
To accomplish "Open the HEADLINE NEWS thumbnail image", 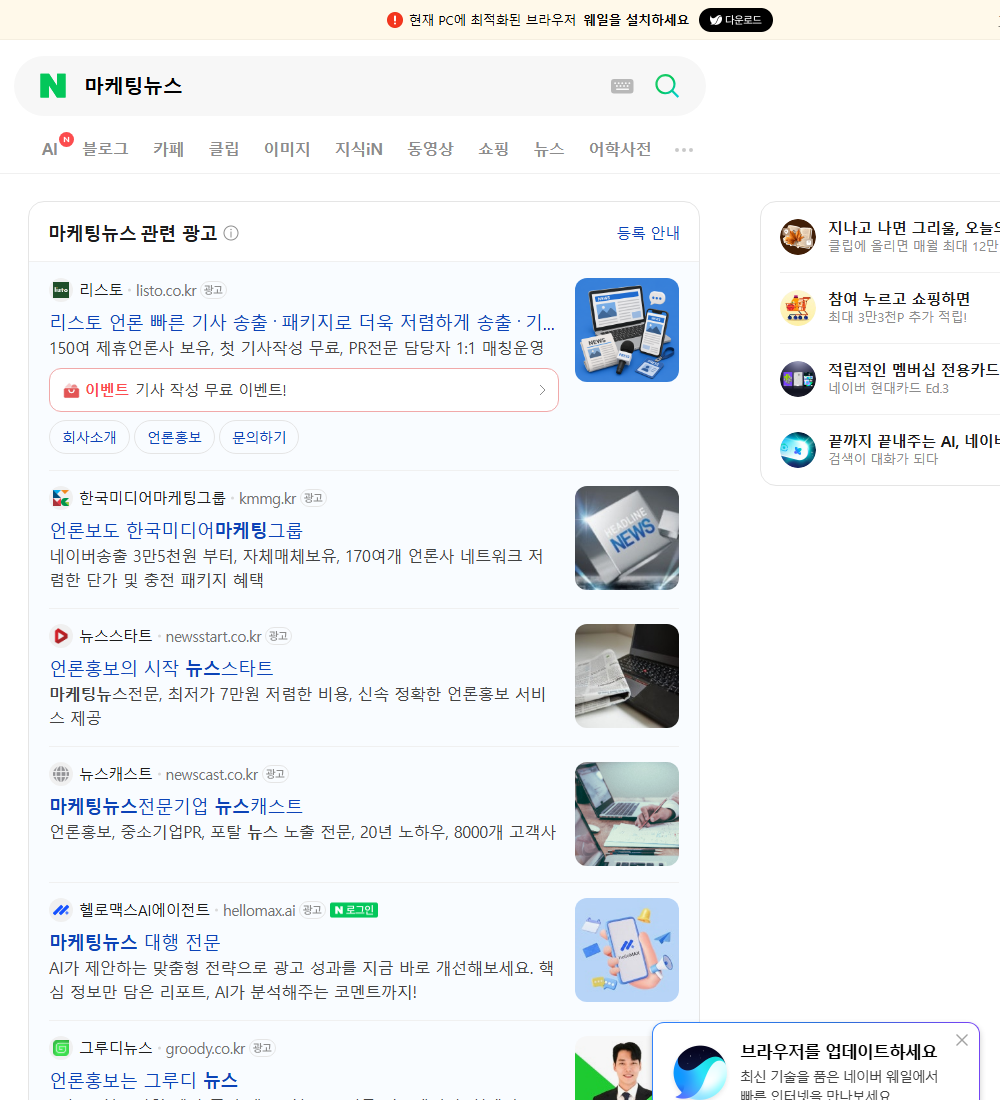I will (627, 538).
